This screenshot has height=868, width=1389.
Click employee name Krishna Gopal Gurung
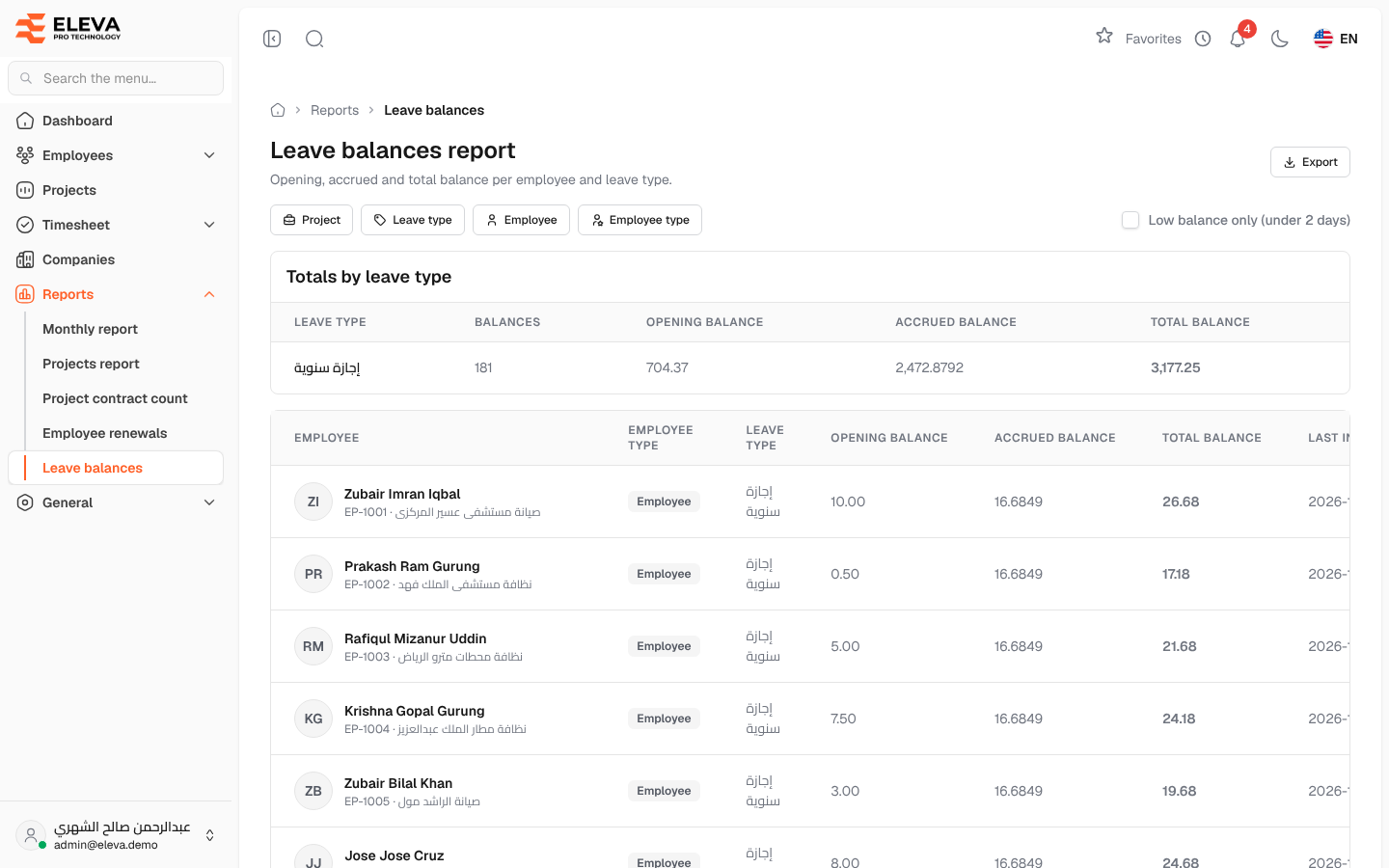coord(415,711)
